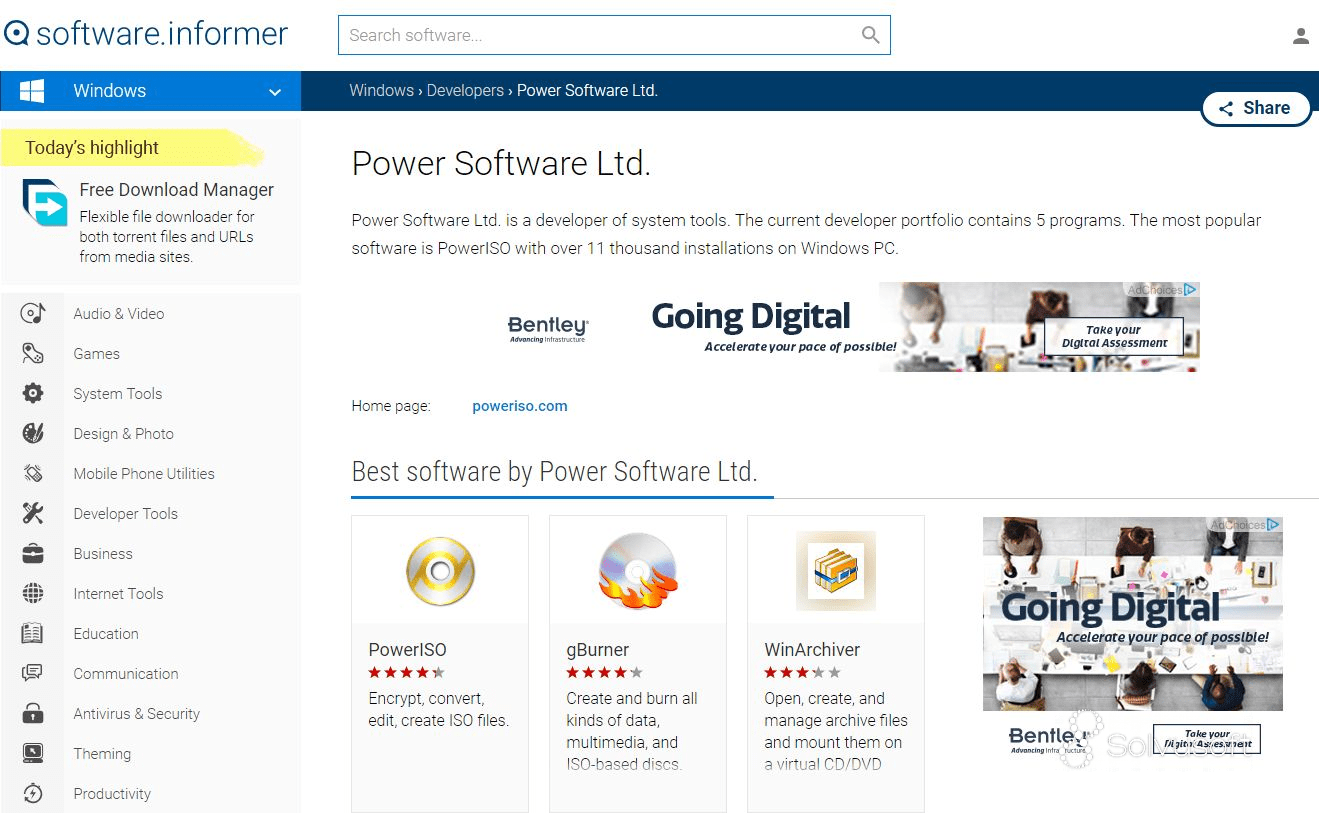Open the Antivirus & Security category
The width and height of the screenshot is (1319, 813).
click(x=137, y=714)
